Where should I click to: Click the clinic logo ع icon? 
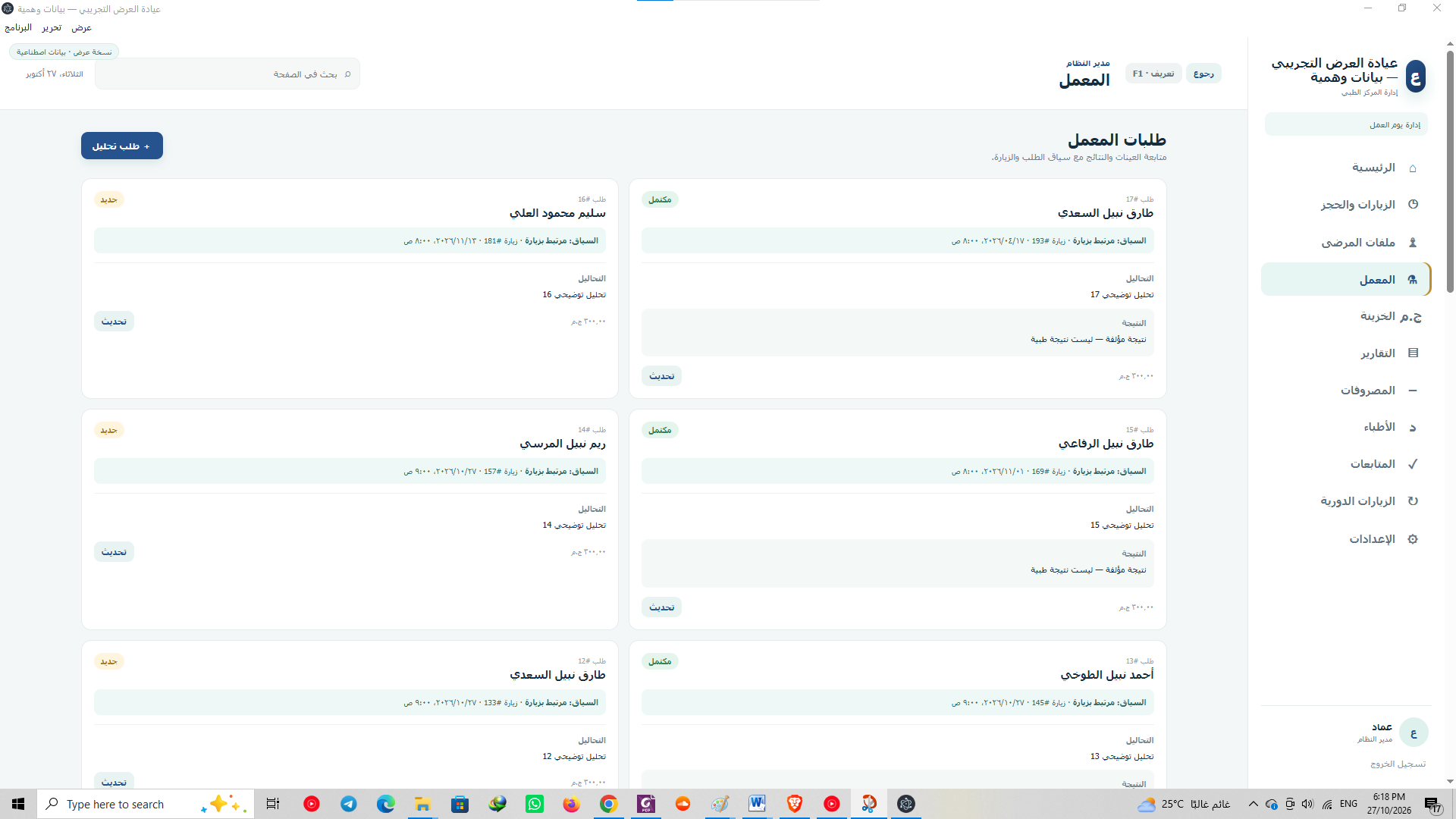(x=1415, y=77)
